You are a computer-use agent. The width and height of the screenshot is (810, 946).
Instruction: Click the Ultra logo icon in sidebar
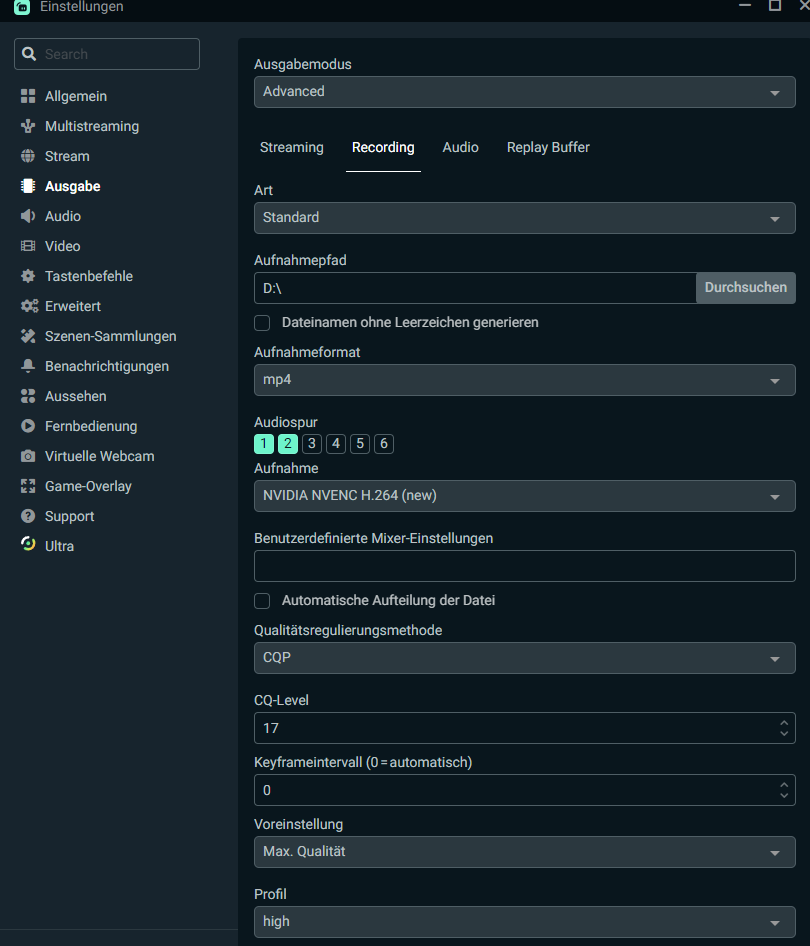click(x=28, y=545)
